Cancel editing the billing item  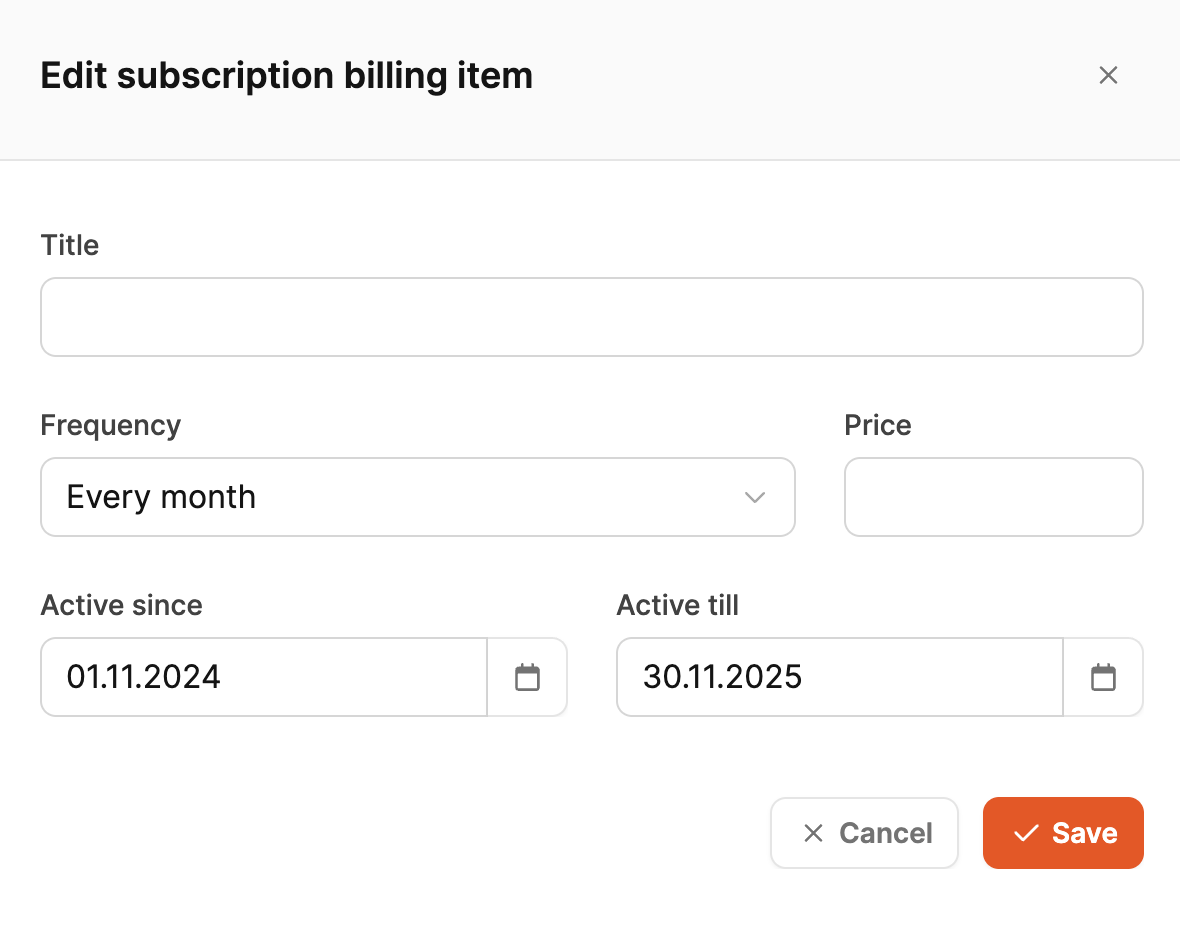pos(864,833)
